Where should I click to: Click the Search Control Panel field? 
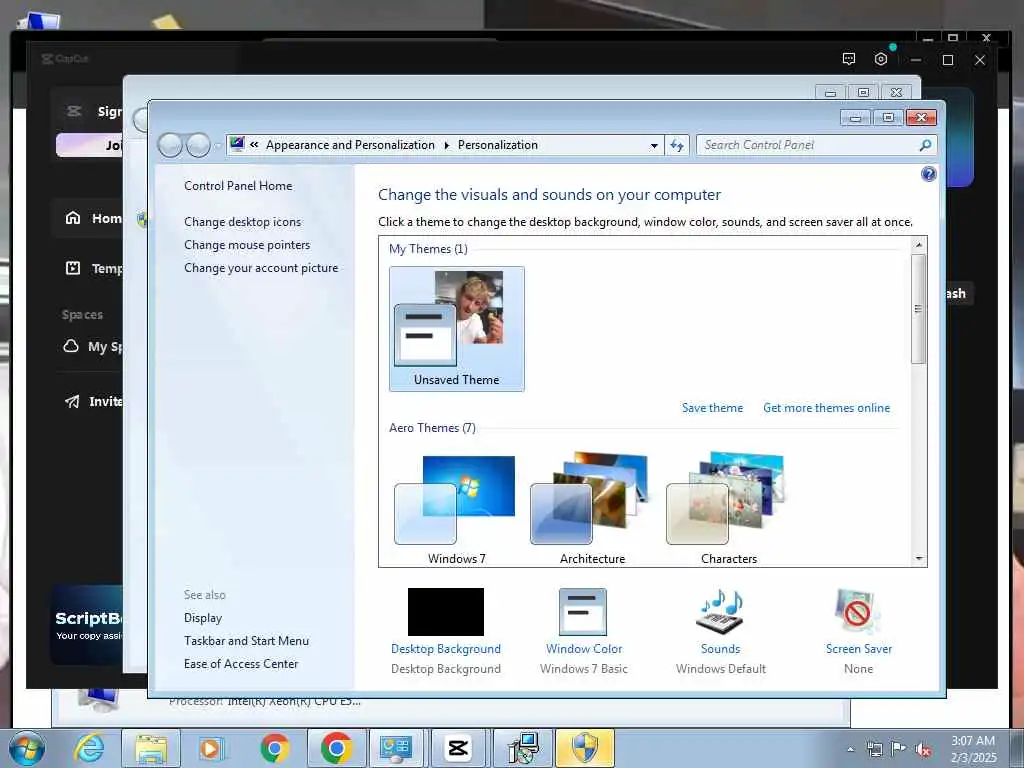coord(816,145)
